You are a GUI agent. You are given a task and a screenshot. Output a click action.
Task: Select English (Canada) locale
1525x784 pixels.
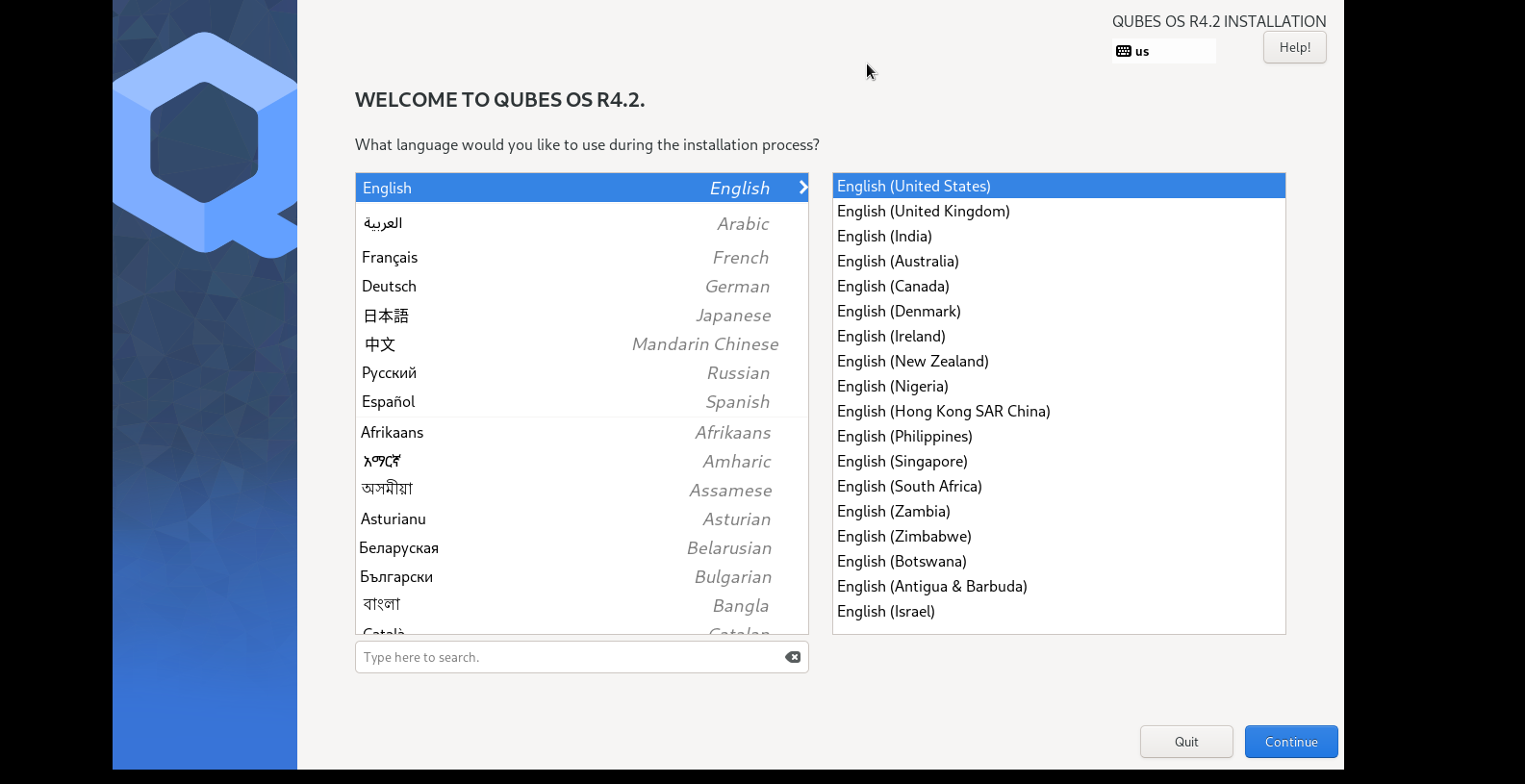1059,286
